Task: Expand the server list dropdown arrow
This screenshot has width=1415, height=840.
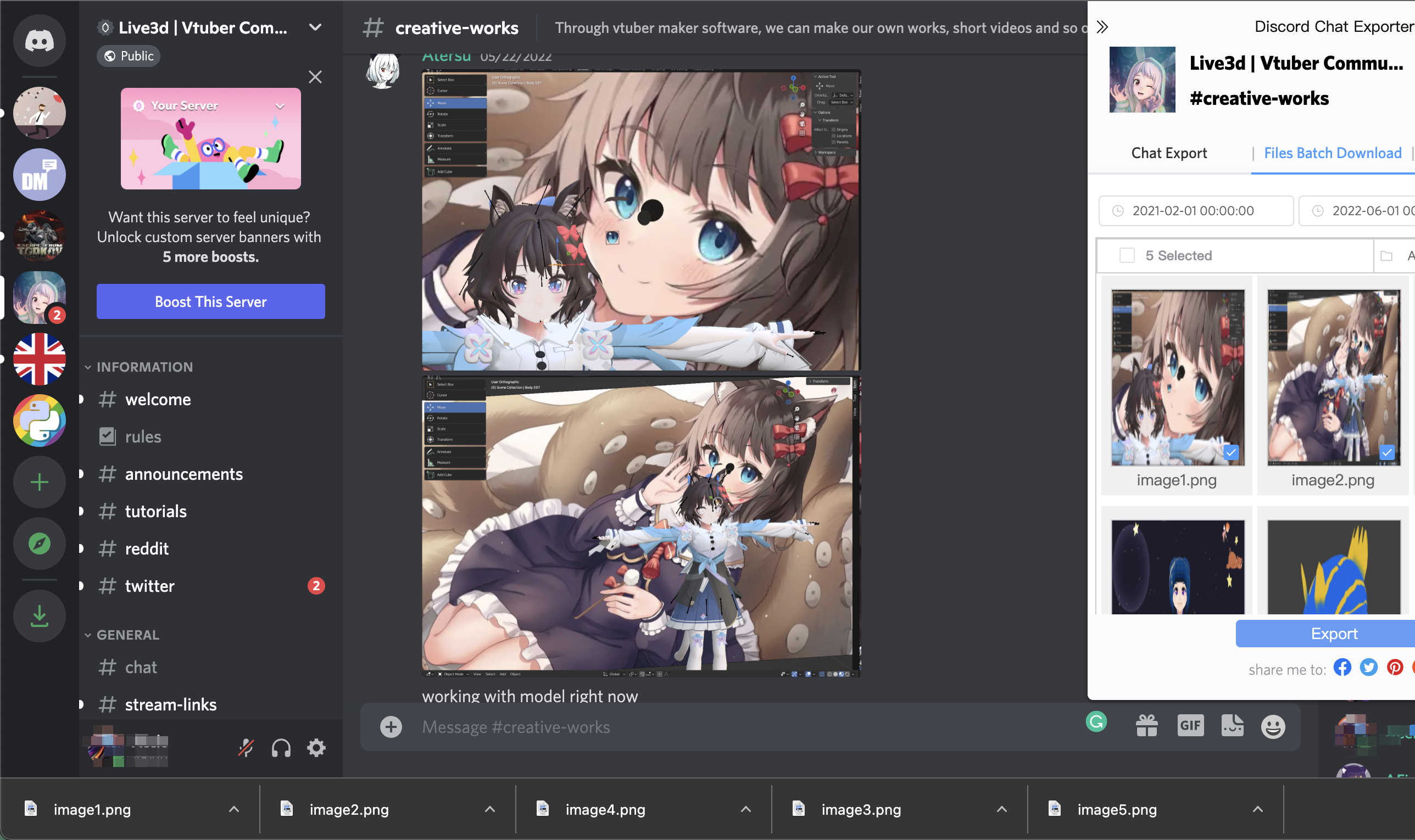Action: click(x=315, y=27)
